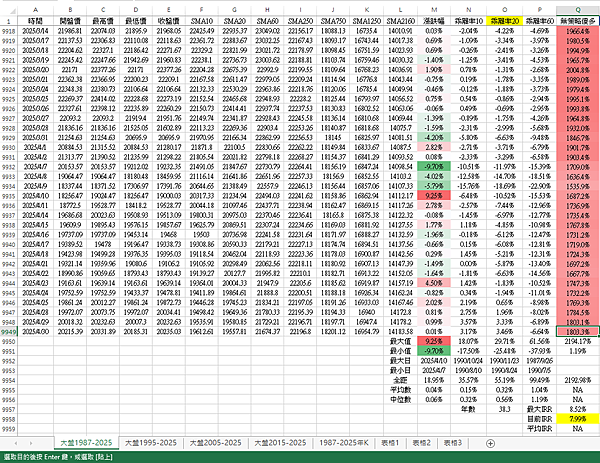Select the 1990/10/24 date cell
Screen dimensions: 600x463
coord(468,361)
